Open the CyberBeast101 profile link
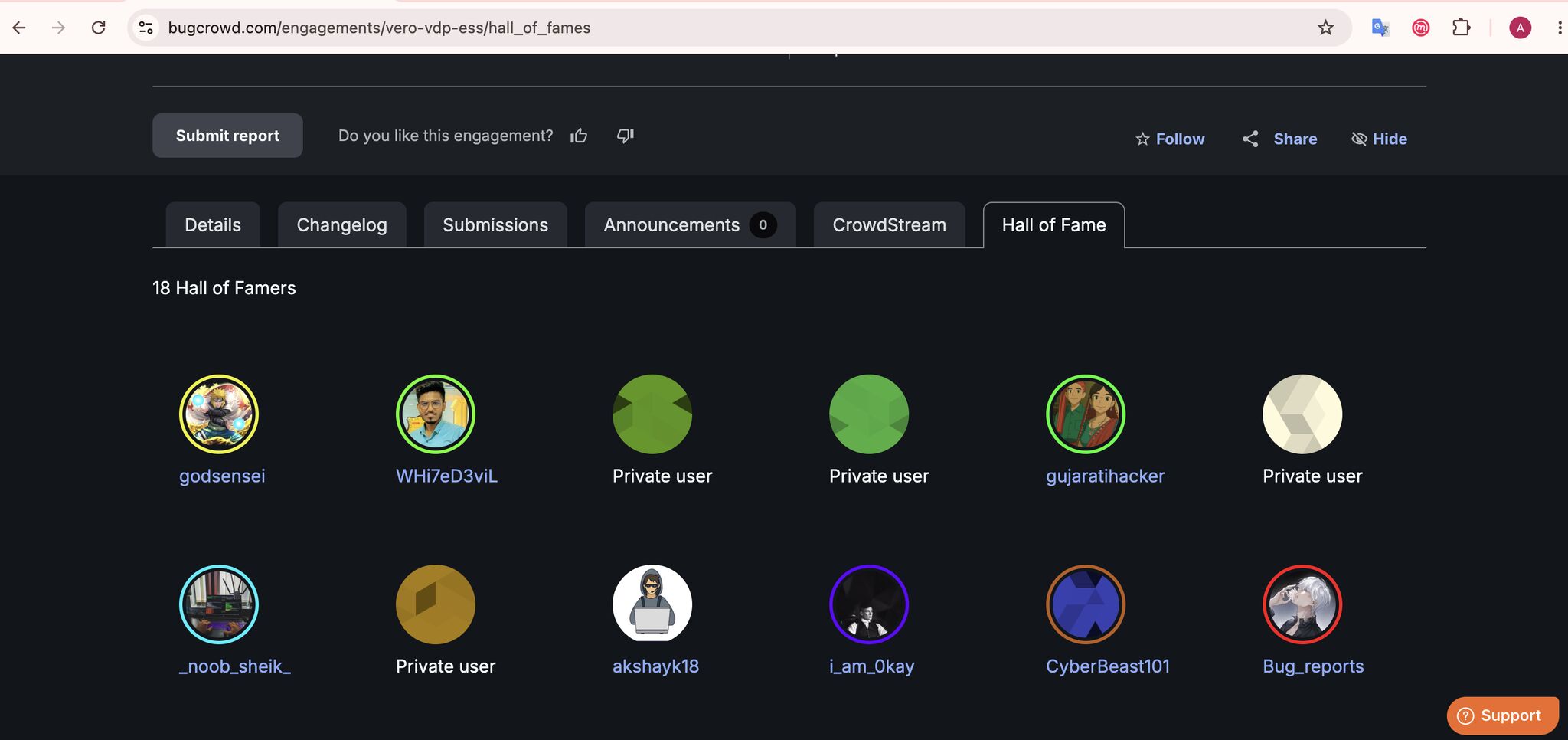Screen dimensions: 1568x740 pos(1108,666)
